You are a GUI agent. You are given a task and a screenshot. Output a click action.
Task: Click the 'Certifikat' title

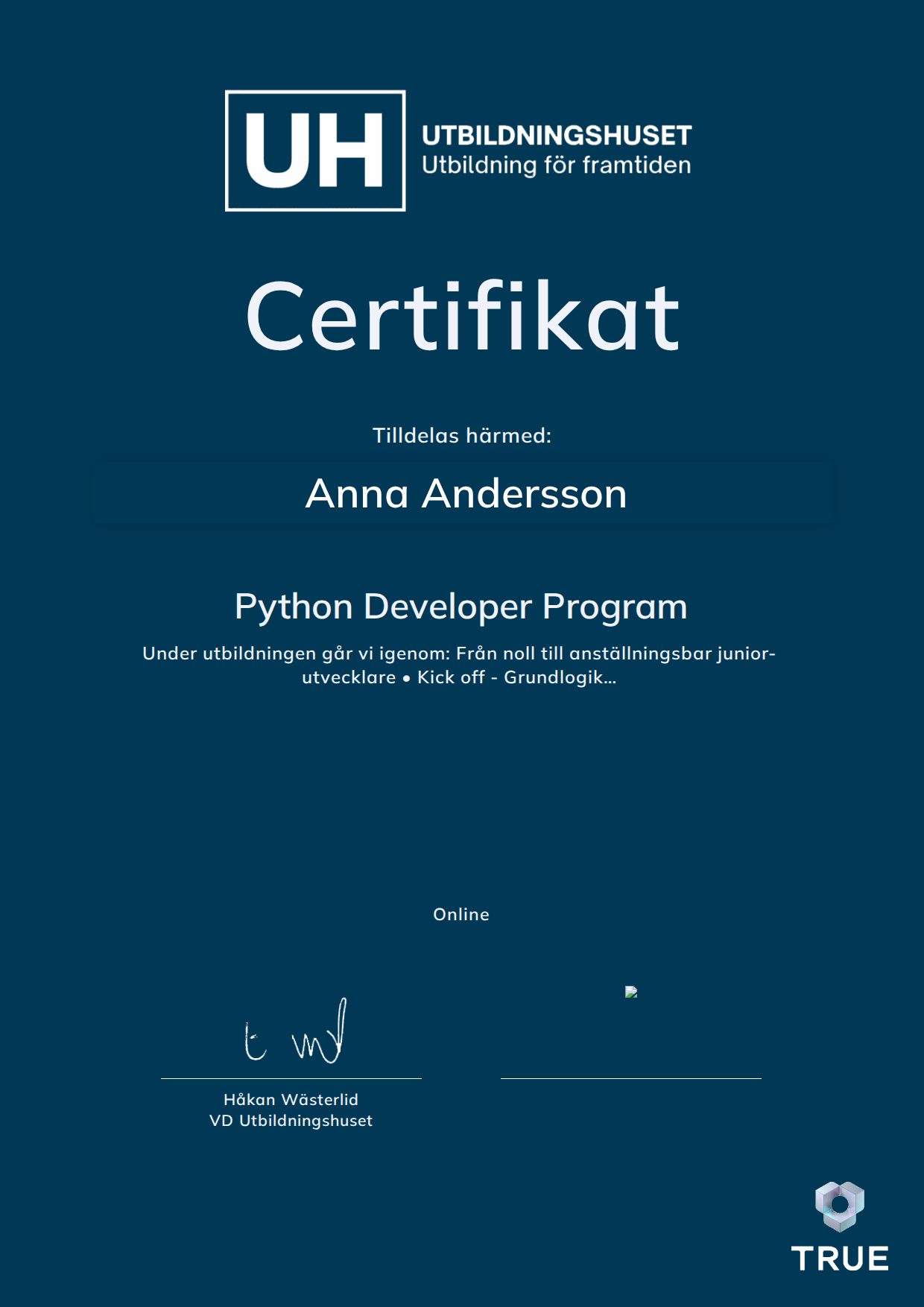tap(462, 316)
